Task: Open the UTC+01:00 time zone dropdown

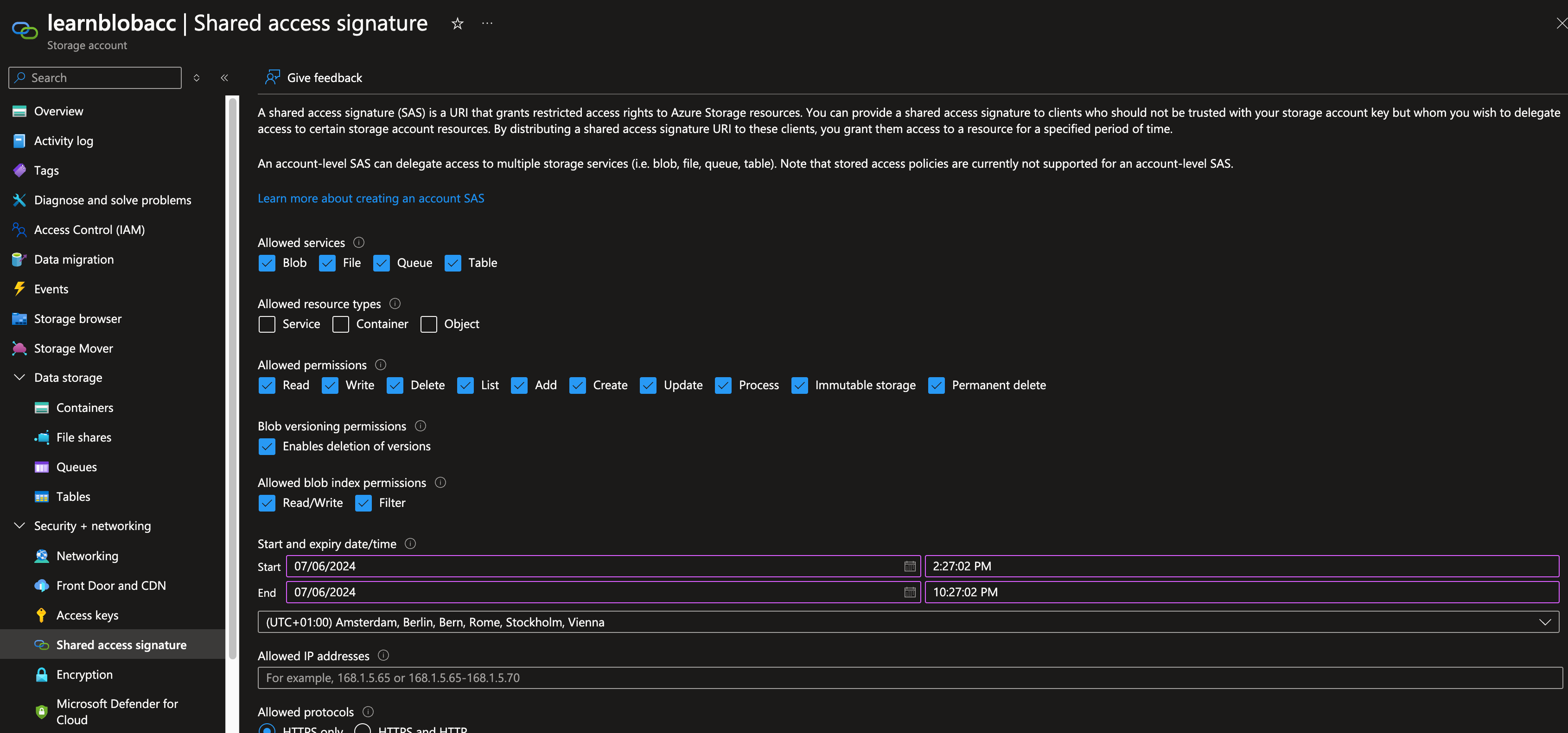Action: point(908,622)
